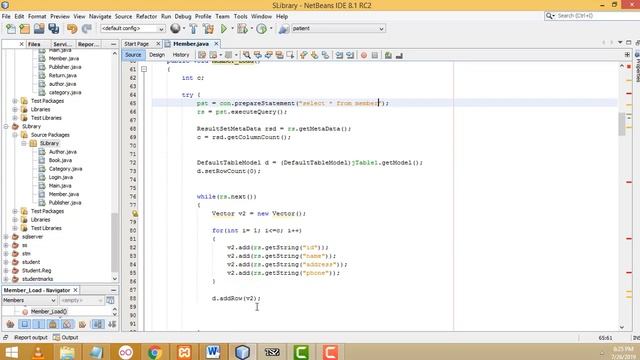
Task: Run the project with green arrow
Action: 224,29
